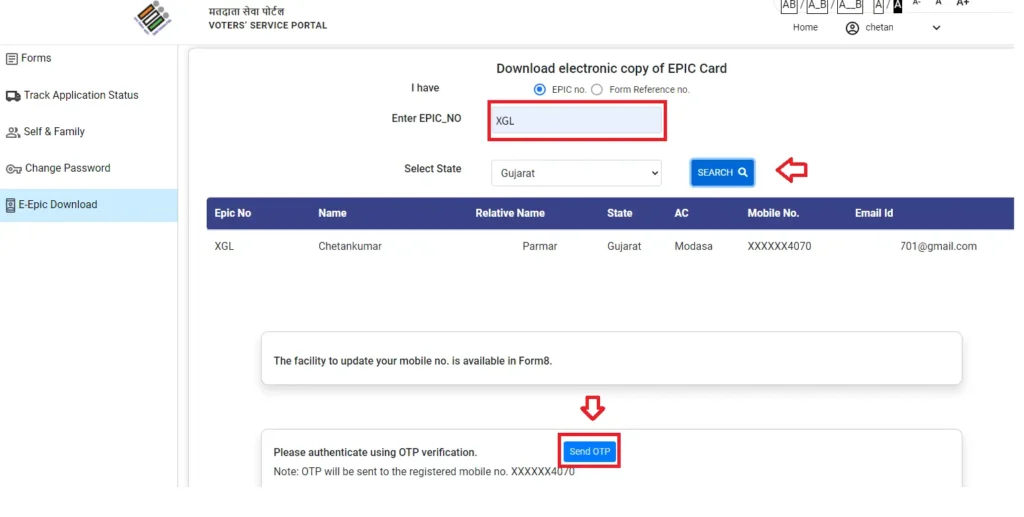This screenshot has height=517, width=1024.
Task: Click the Gujarat state cell in table
Action: coord(624,247)
